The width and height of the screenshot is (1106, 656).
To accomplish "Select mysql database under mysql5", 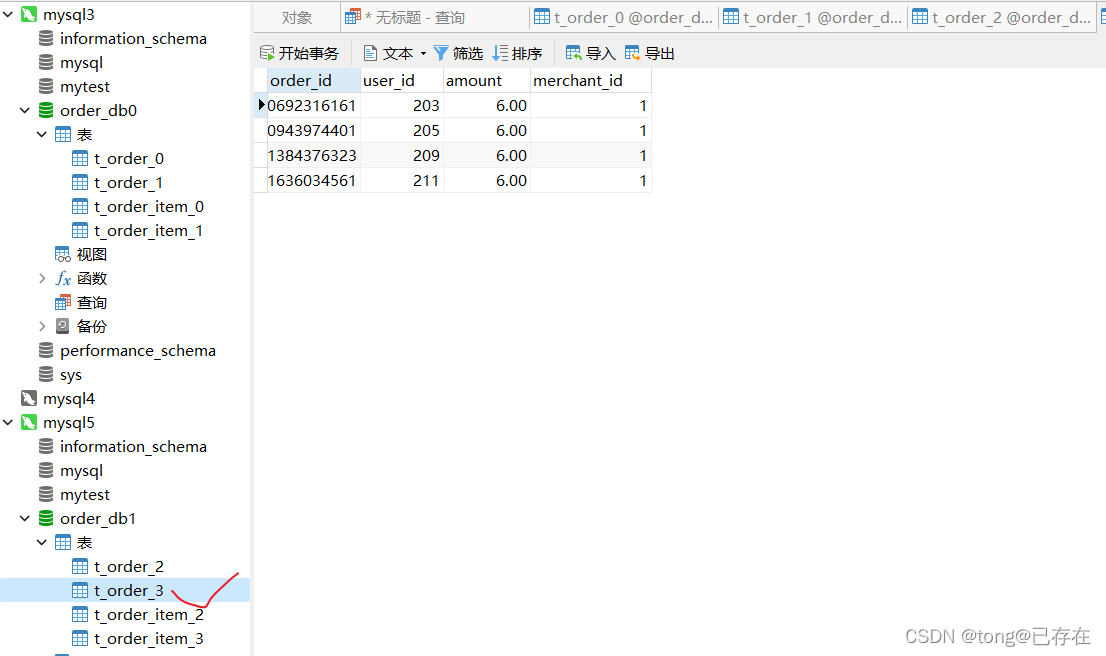I will click(81, 470).
